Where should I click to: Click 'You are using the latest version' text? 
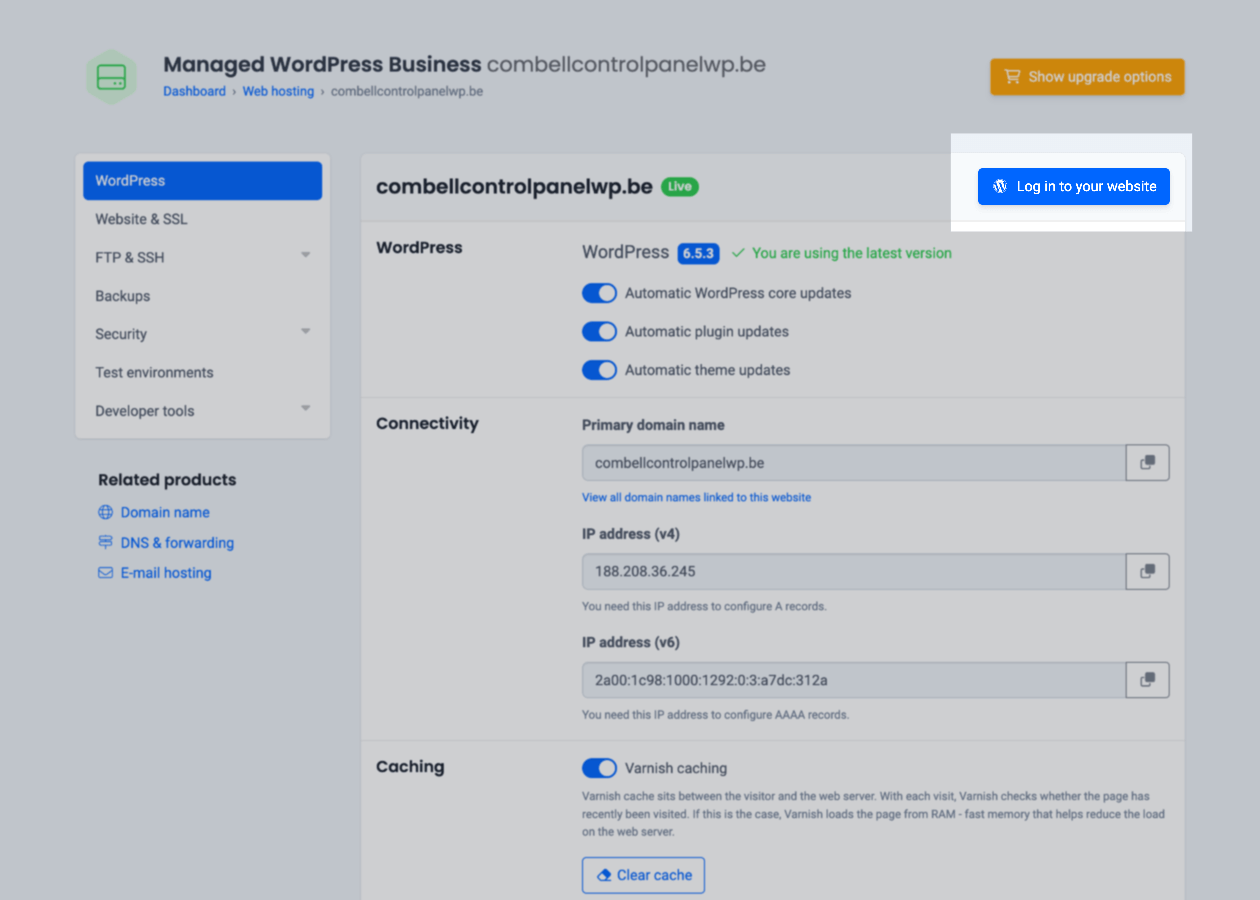coord(852,253)
